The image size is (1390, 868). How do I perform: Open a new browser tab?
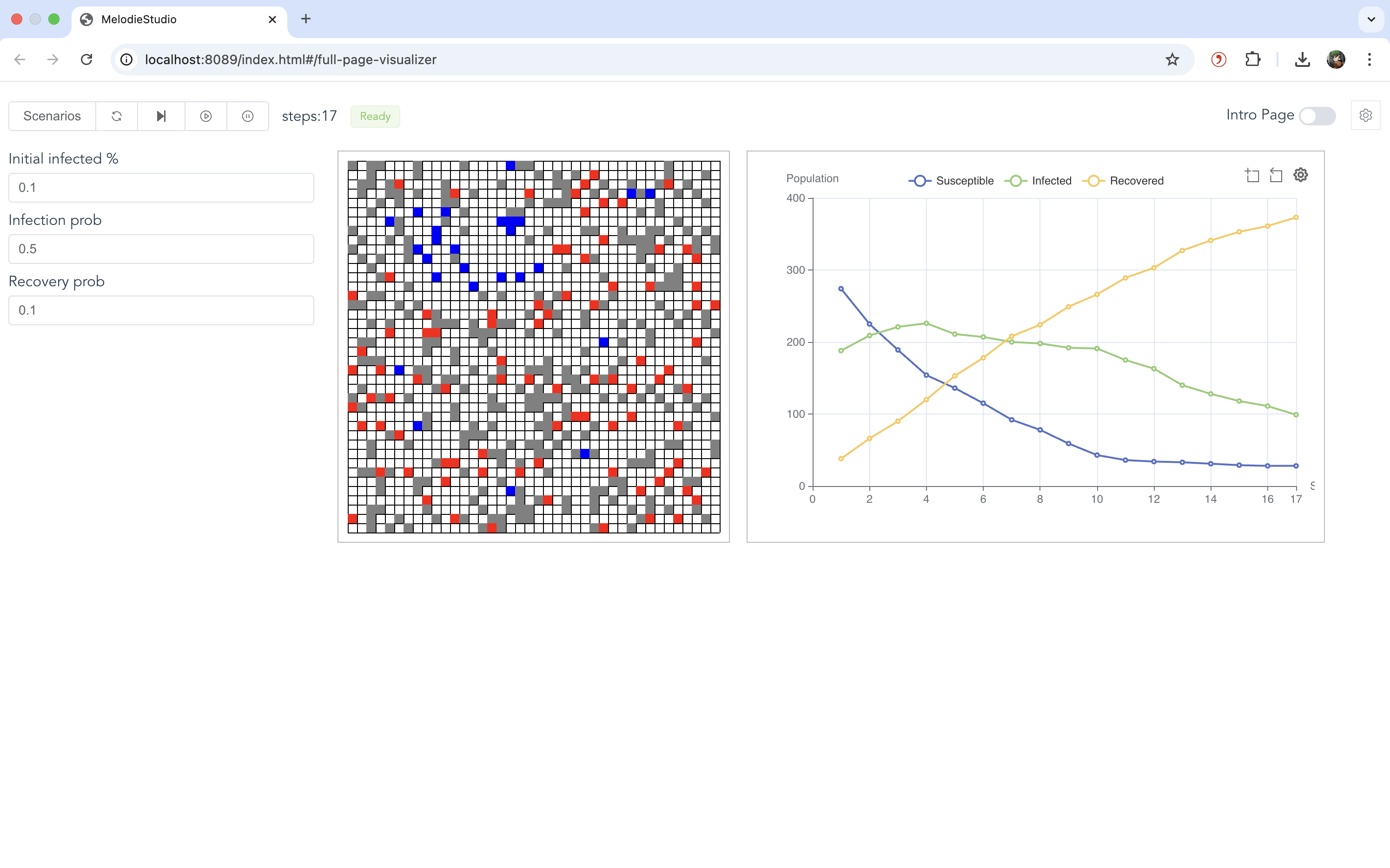(x=305, y=20)
